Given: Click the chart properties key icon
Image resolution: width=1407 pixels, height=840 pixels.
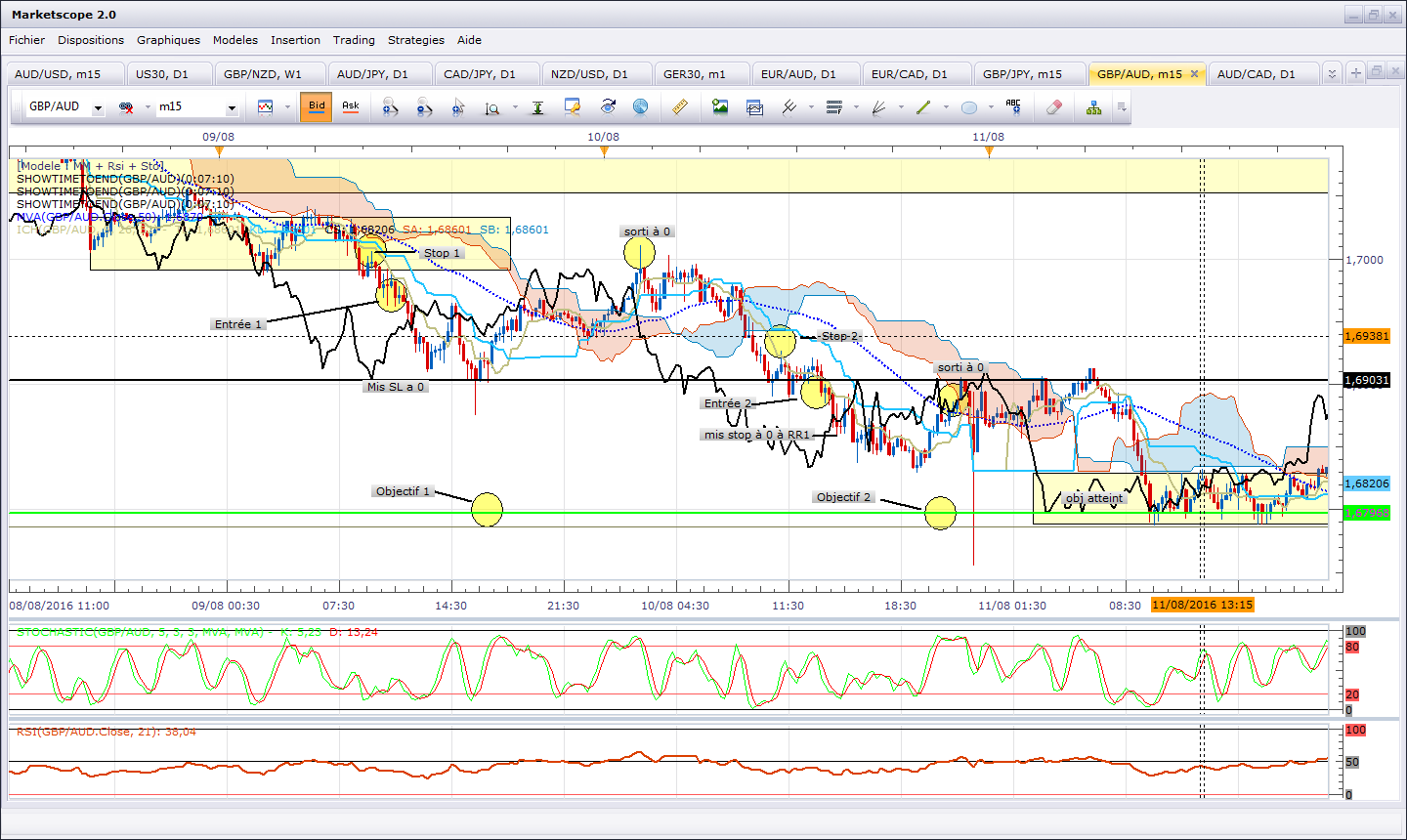Looking at the screenshot, I should (574, 106).
